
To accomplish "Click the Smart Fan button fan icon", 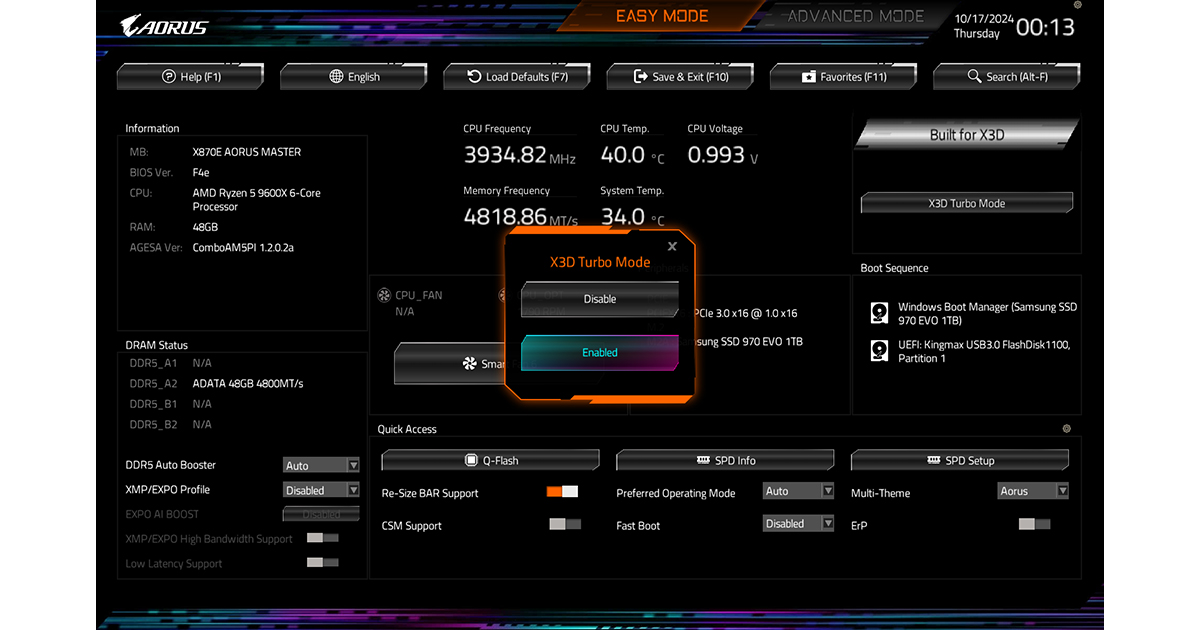I will click(x=470, y=364).
